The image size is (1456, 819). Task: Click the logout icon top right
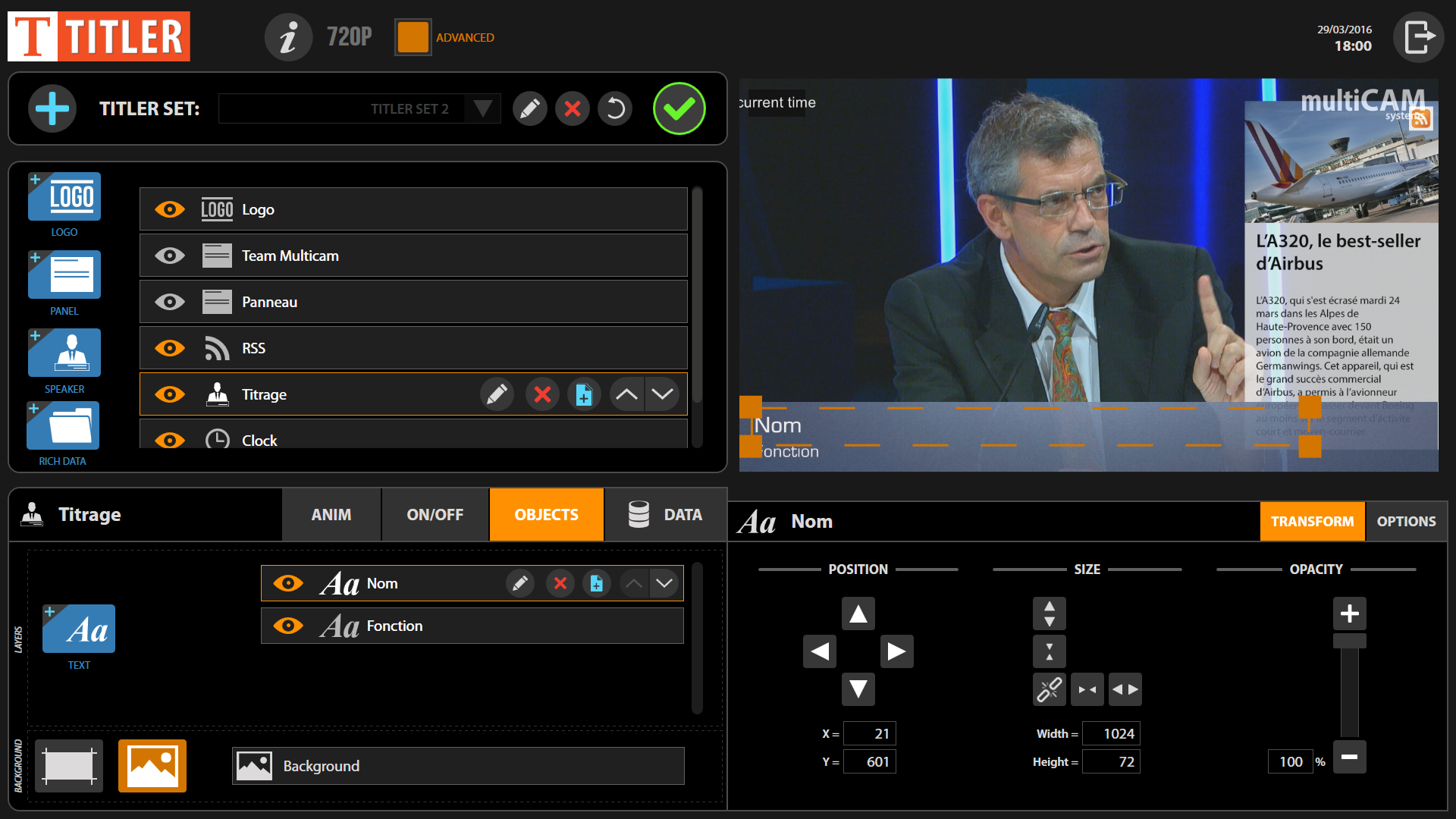pos(1418,37)
